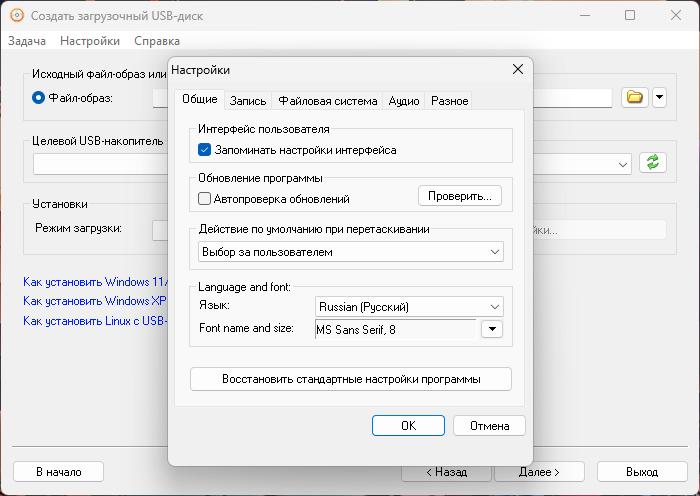This screenshot has width=700, height=496.
Task: Open the browse folder icon for image file
Action: [x=634, y=97]
